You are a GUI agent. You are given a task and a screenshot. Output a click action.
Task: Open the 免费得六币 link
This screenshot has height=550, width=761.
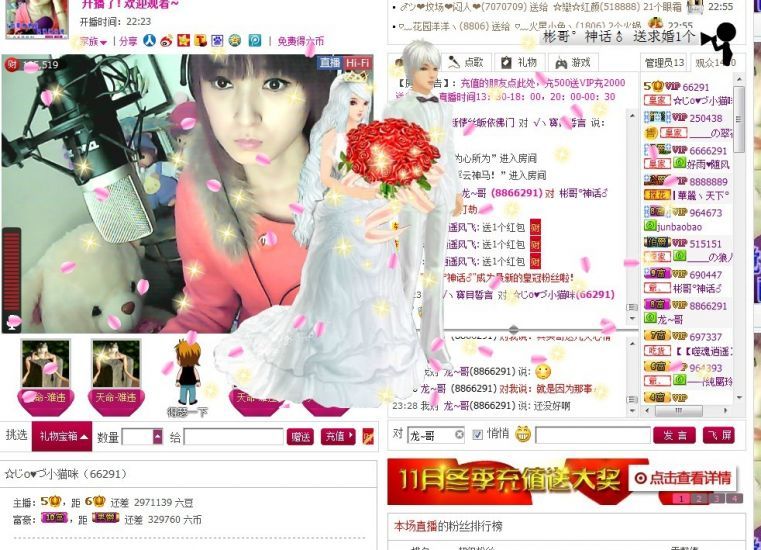coord(300,41)
